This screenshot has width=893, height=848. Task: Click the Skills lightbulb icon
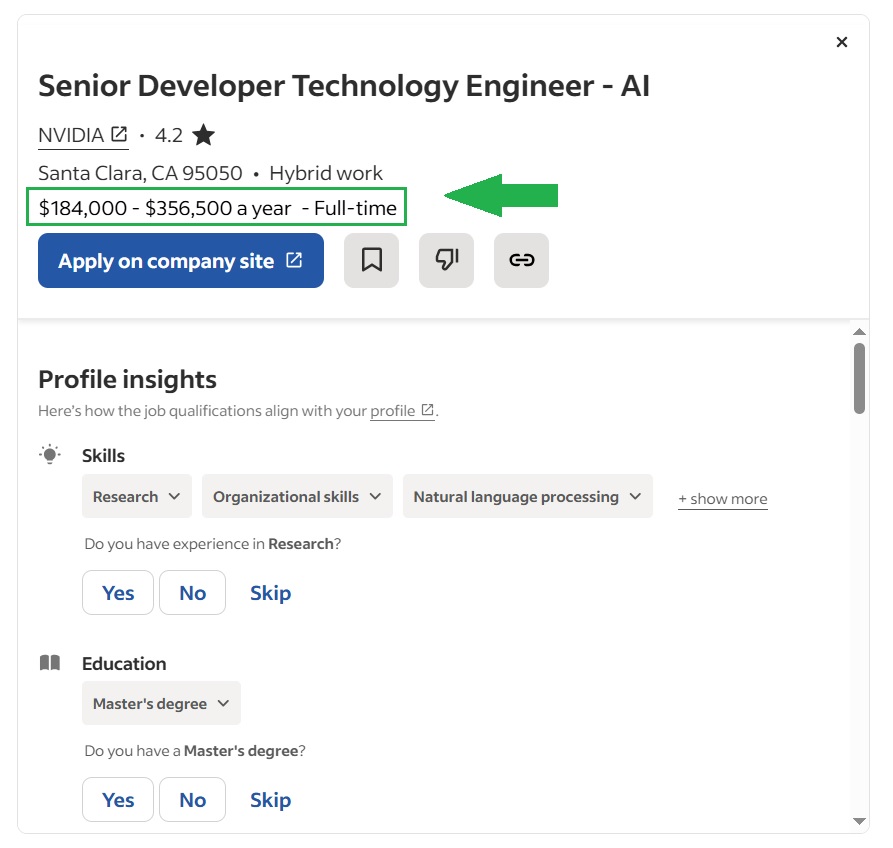coord(50,454)
